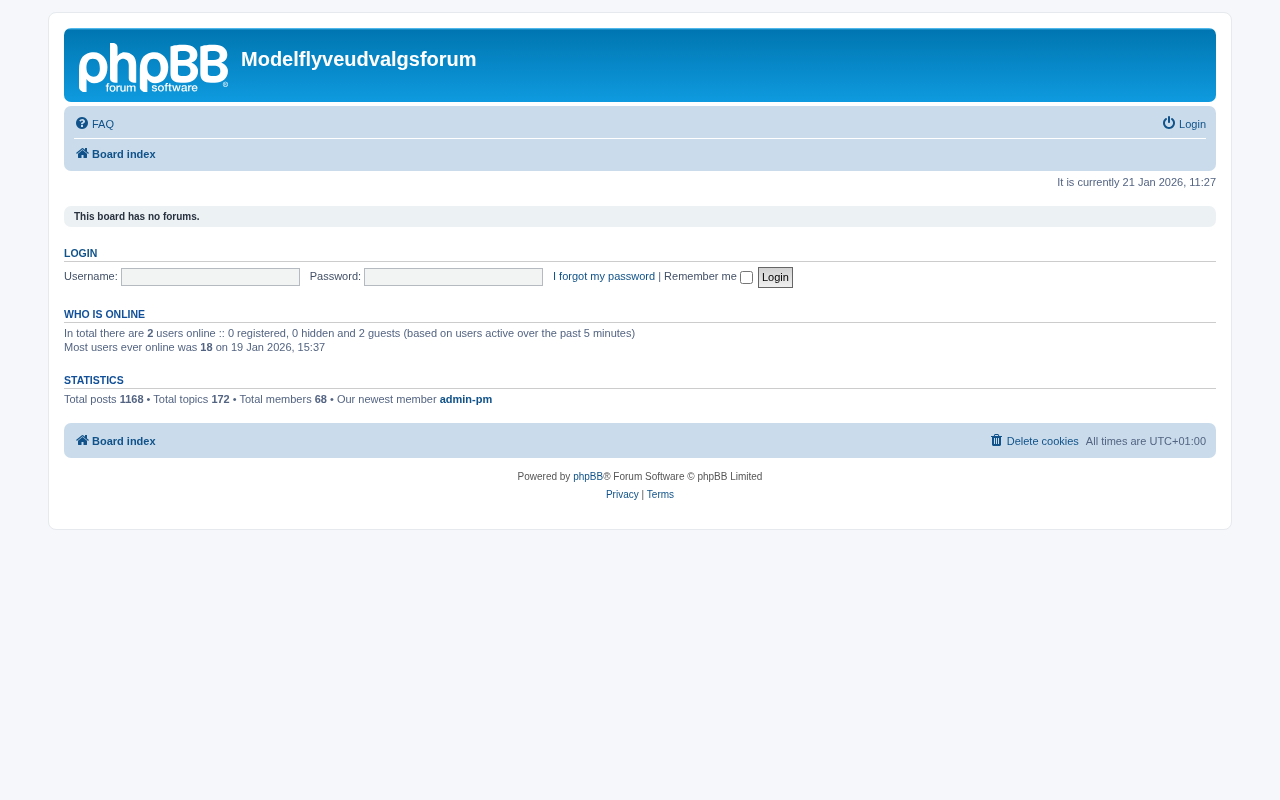Open the Privacy policy link
The image size is (1280, 800).
point(622,495)
